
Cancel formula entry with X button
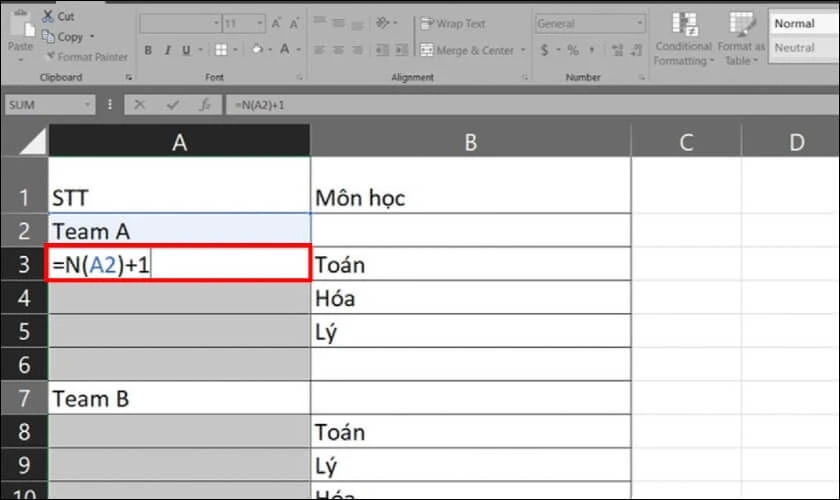pyautogui.click(x=140, y=105)
